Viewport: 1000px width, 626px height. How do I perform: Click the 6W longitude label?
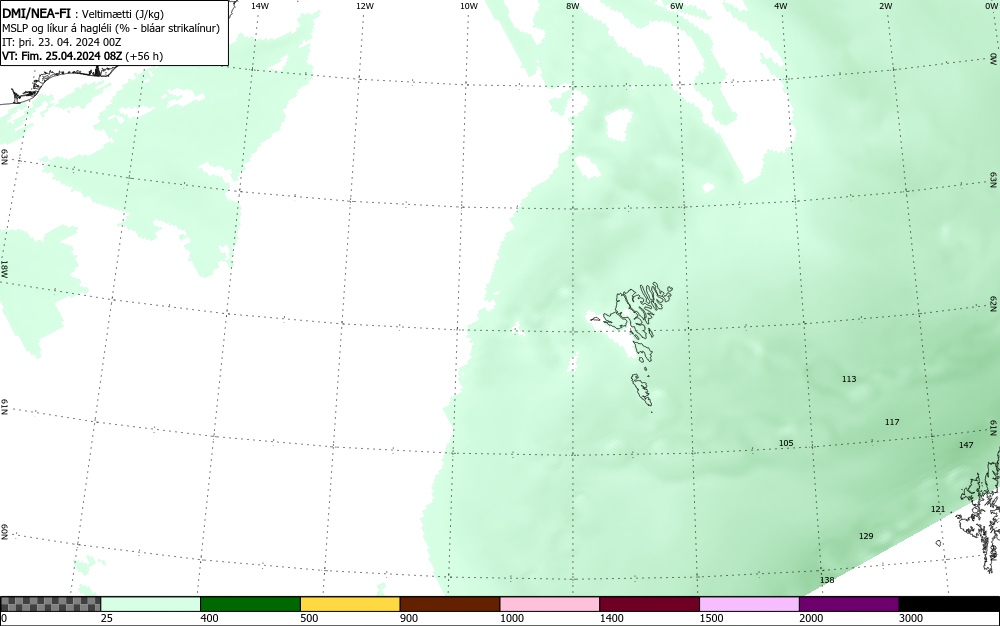pyautogui.click(x=677, y=6)
